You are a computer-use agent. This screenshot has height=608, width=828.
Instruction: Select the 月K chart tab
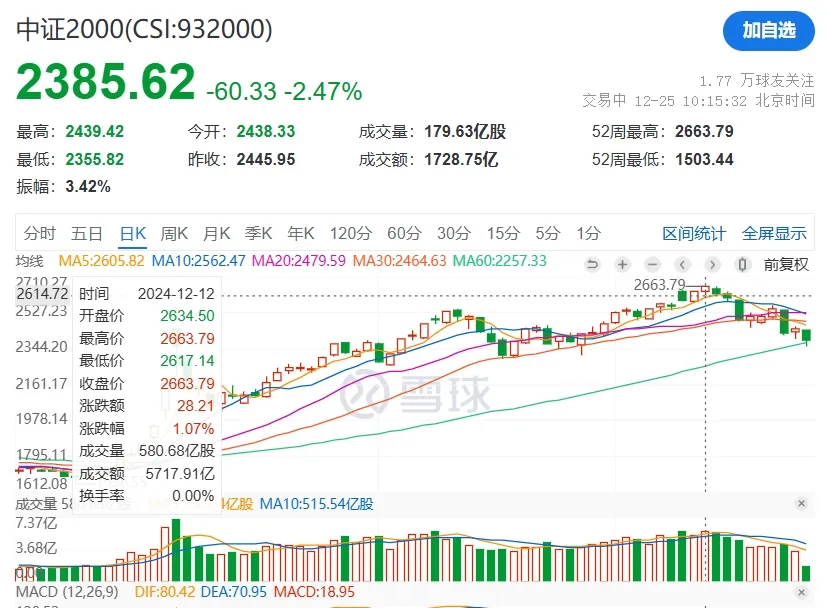click(217, 233)
